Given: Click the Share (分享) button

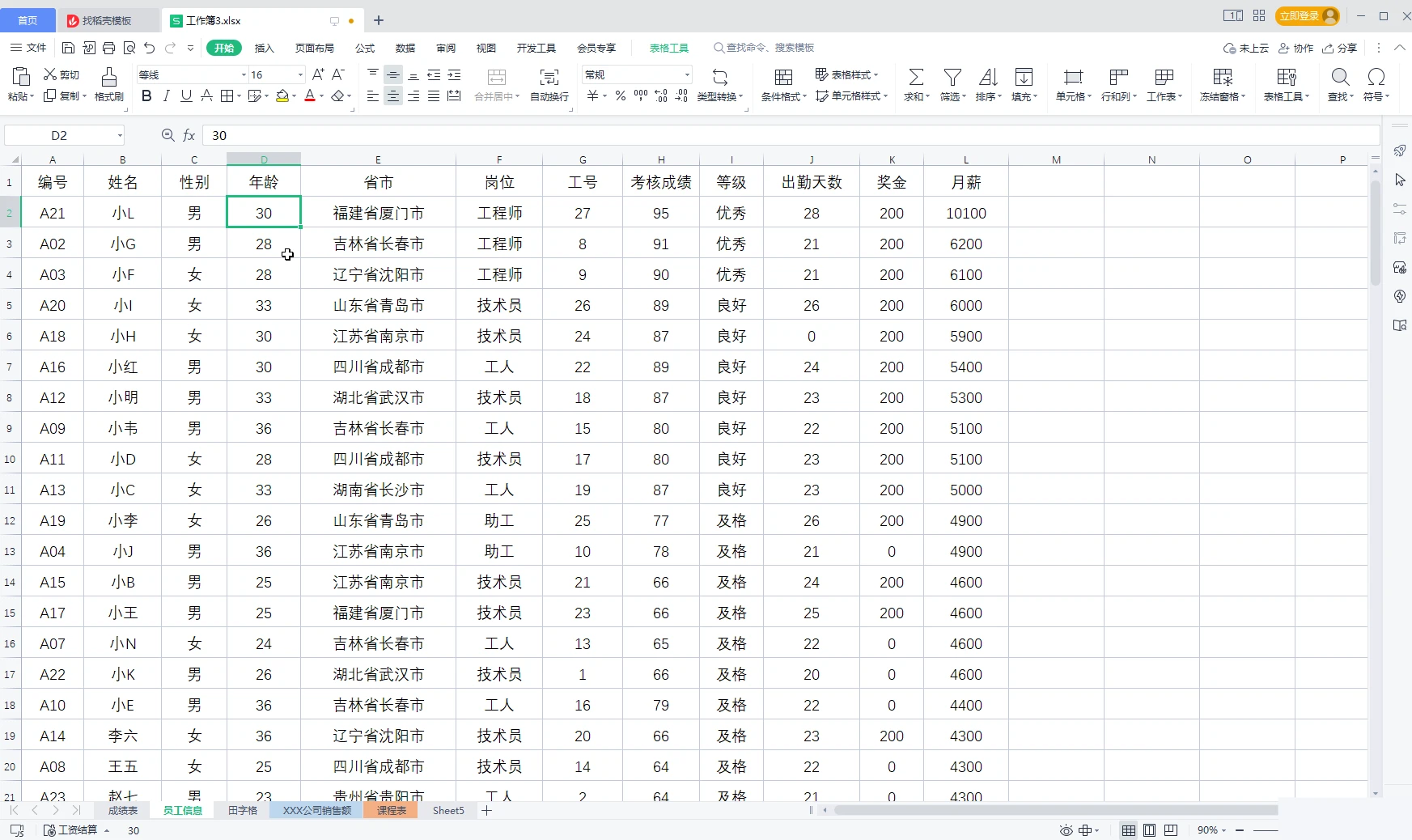Looking at the screenshot, I should pyautogui.click(x=1340, y=48).
